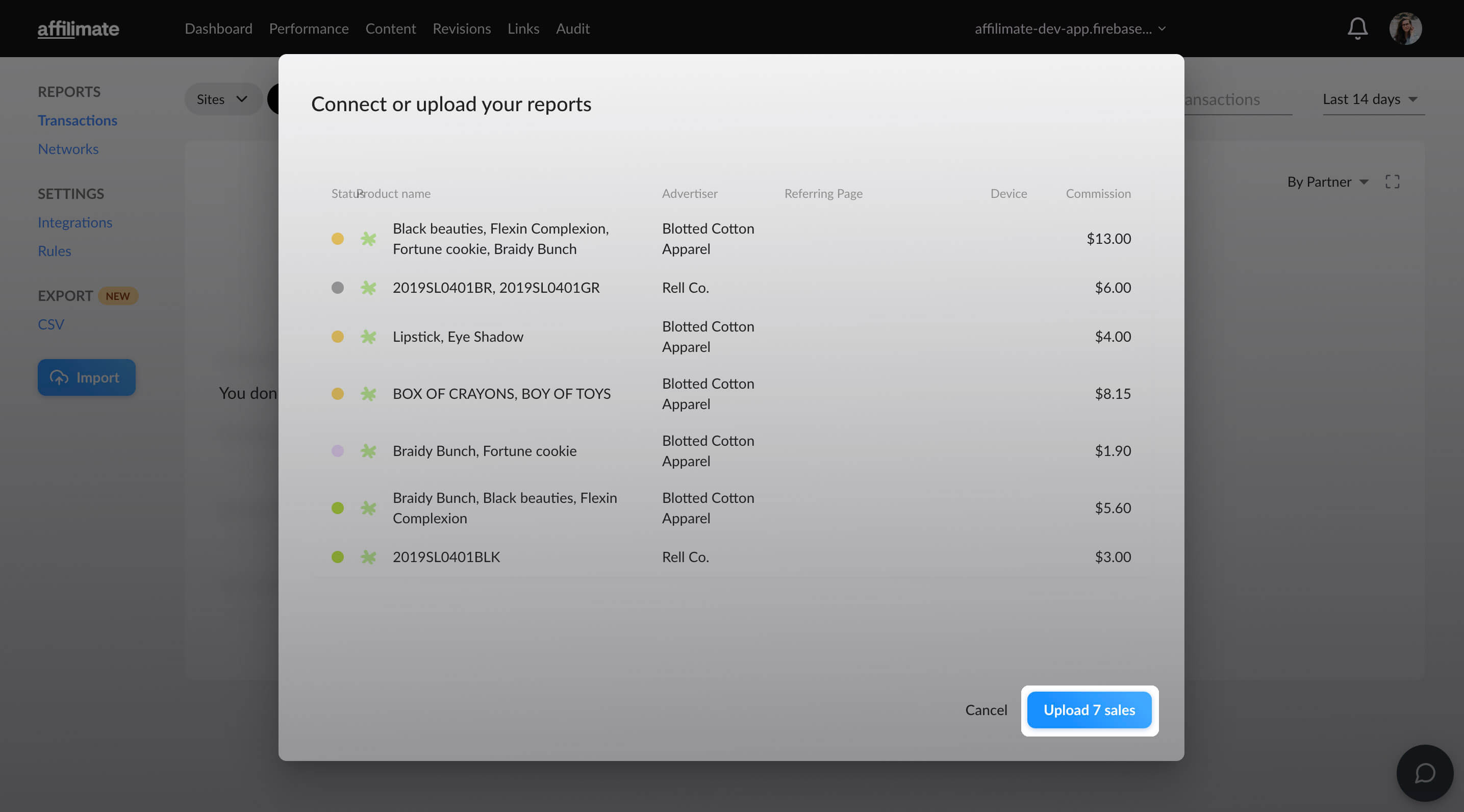Cancel the upload dialog
Image resolution: width=1464 pixels, height=812 pixels.
tap(986, 711)
